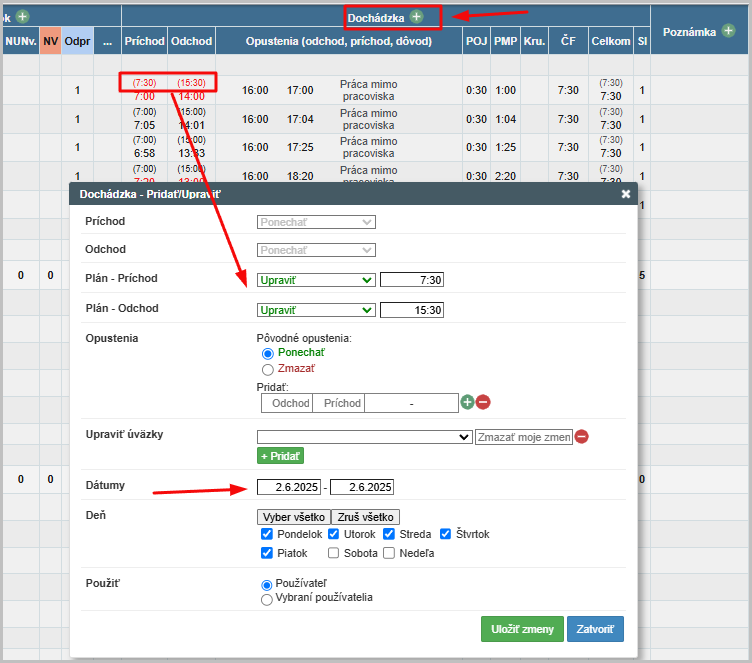Click the end date field 2.6.2025
Viewport: 752px width, 663px height.
pos(362,487)
